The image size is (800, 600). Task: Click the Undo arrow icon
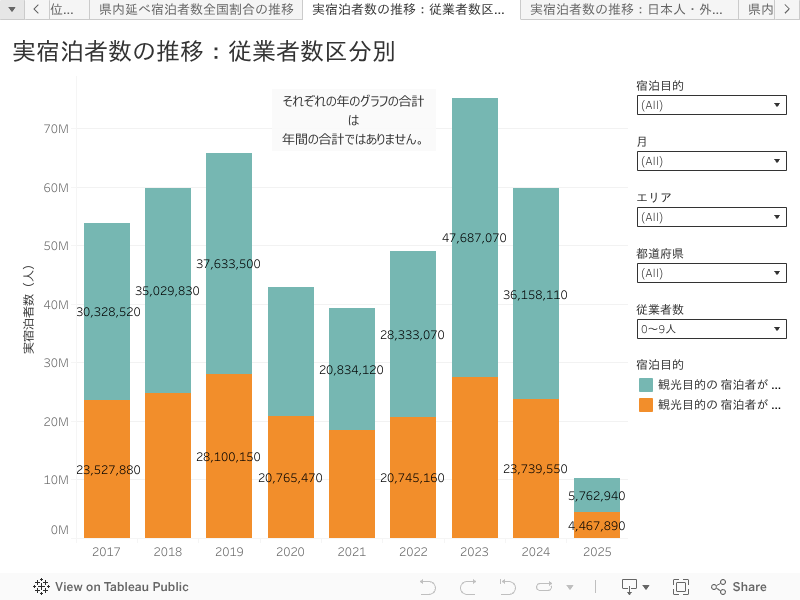click(428, 587)
